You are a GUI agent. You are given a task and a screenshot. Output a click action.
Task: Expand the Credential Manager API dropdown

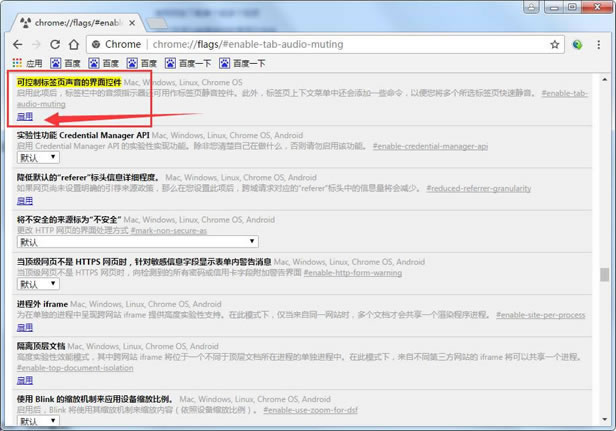point(38,158)
